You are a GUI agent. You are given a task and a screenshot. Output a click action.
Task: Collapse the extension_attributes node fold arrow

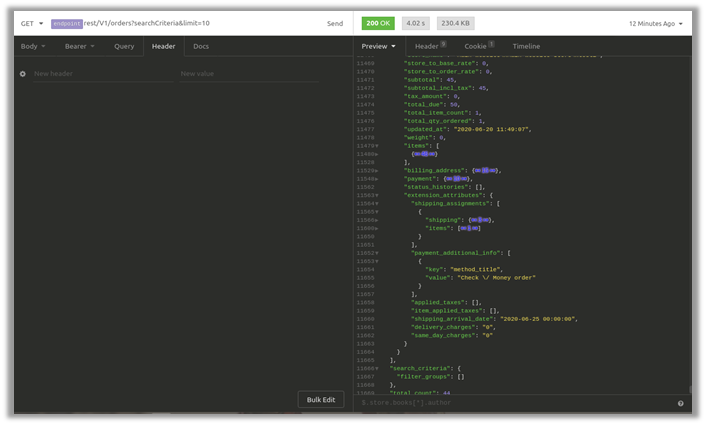click(376, 195)
